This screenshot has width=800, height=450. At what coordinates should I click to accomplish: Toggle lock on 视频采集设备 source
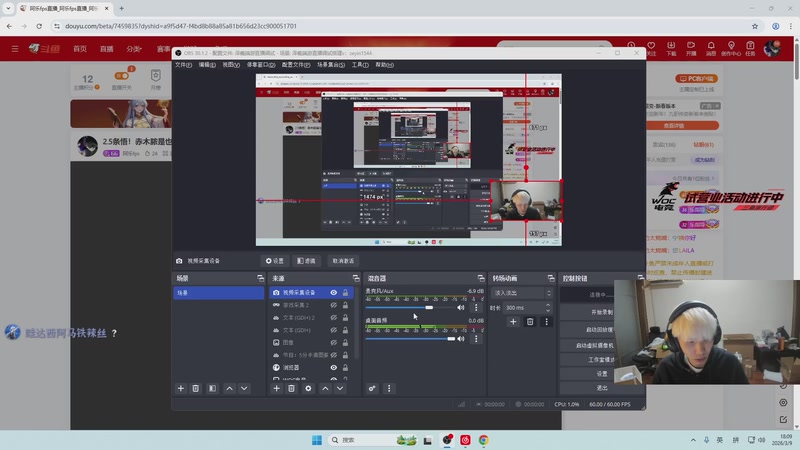(345, 293)
